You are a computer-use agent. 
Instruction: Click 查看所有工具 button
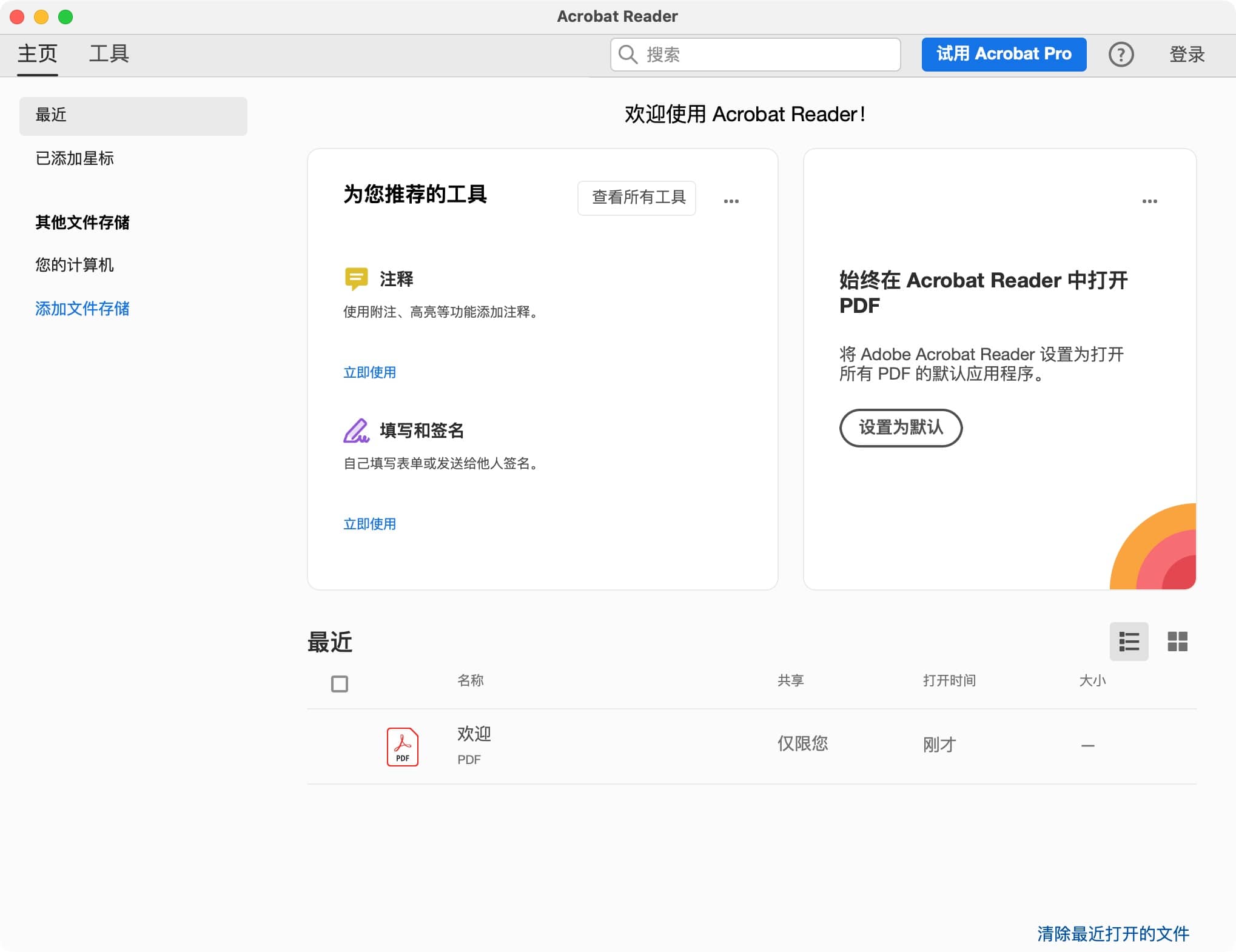pos(637,198)
